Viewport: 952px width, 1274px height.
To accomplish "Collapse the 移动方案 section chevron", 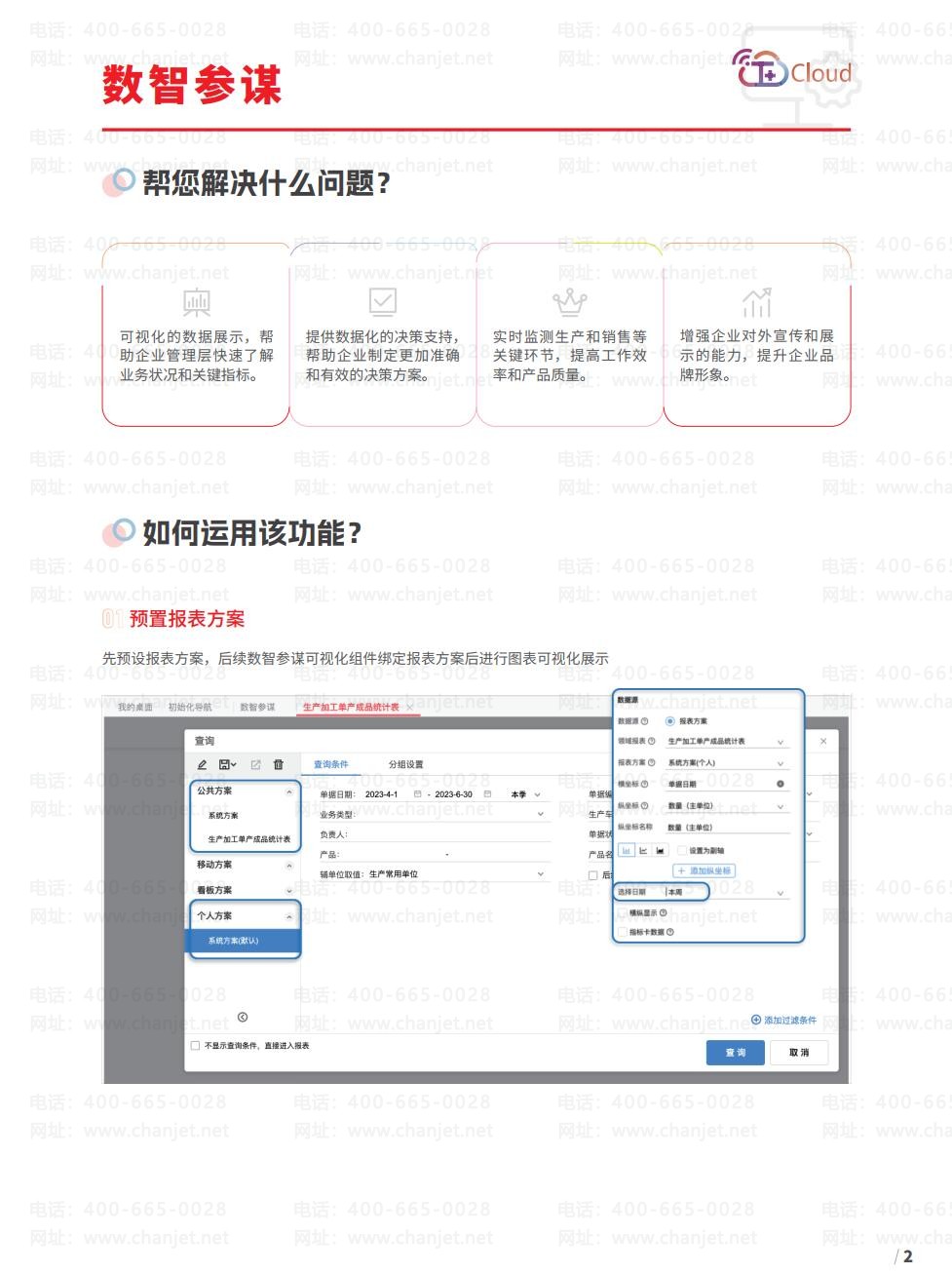I will pyautogui.click(x=288, y=866).
